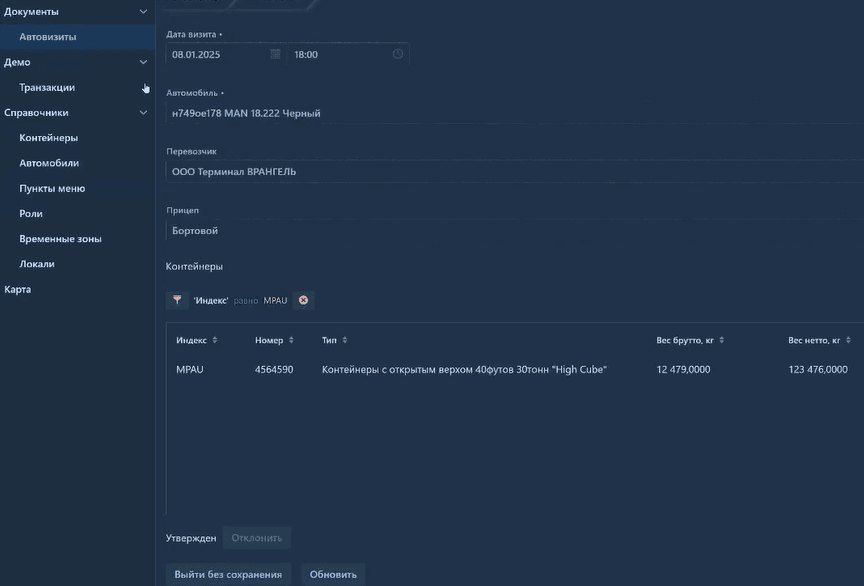Collapse the Демо section
Screen dimensions: 864x586
click(x=143, y=62)
